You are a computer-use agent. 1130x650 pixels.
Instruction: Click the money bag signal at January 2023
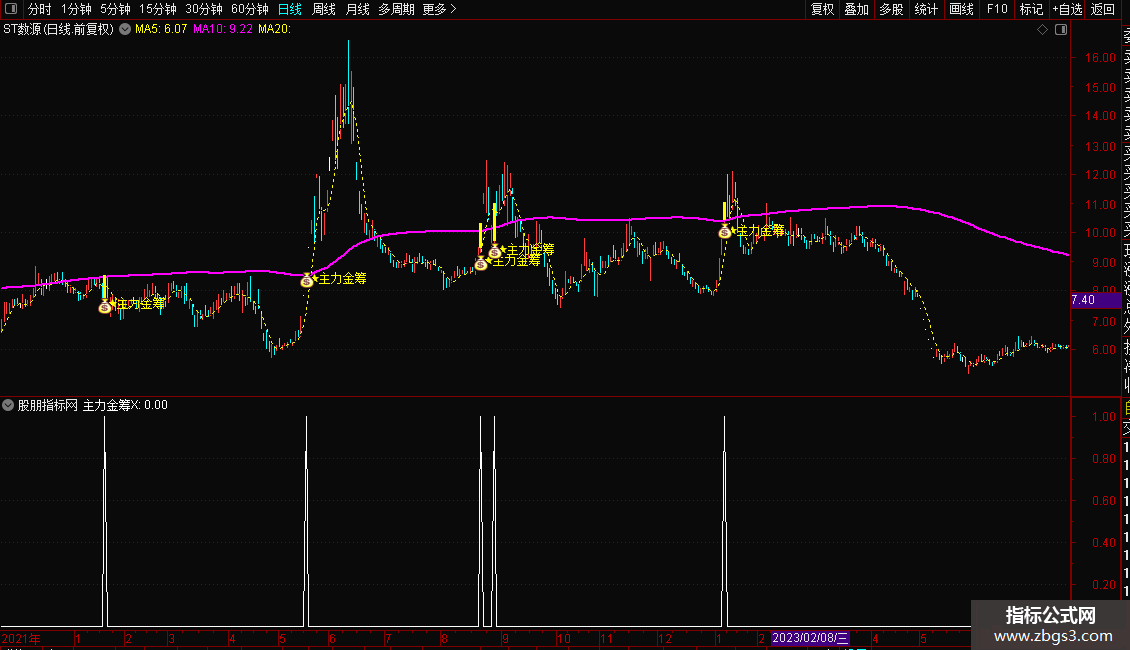click(x=725, y=231)
